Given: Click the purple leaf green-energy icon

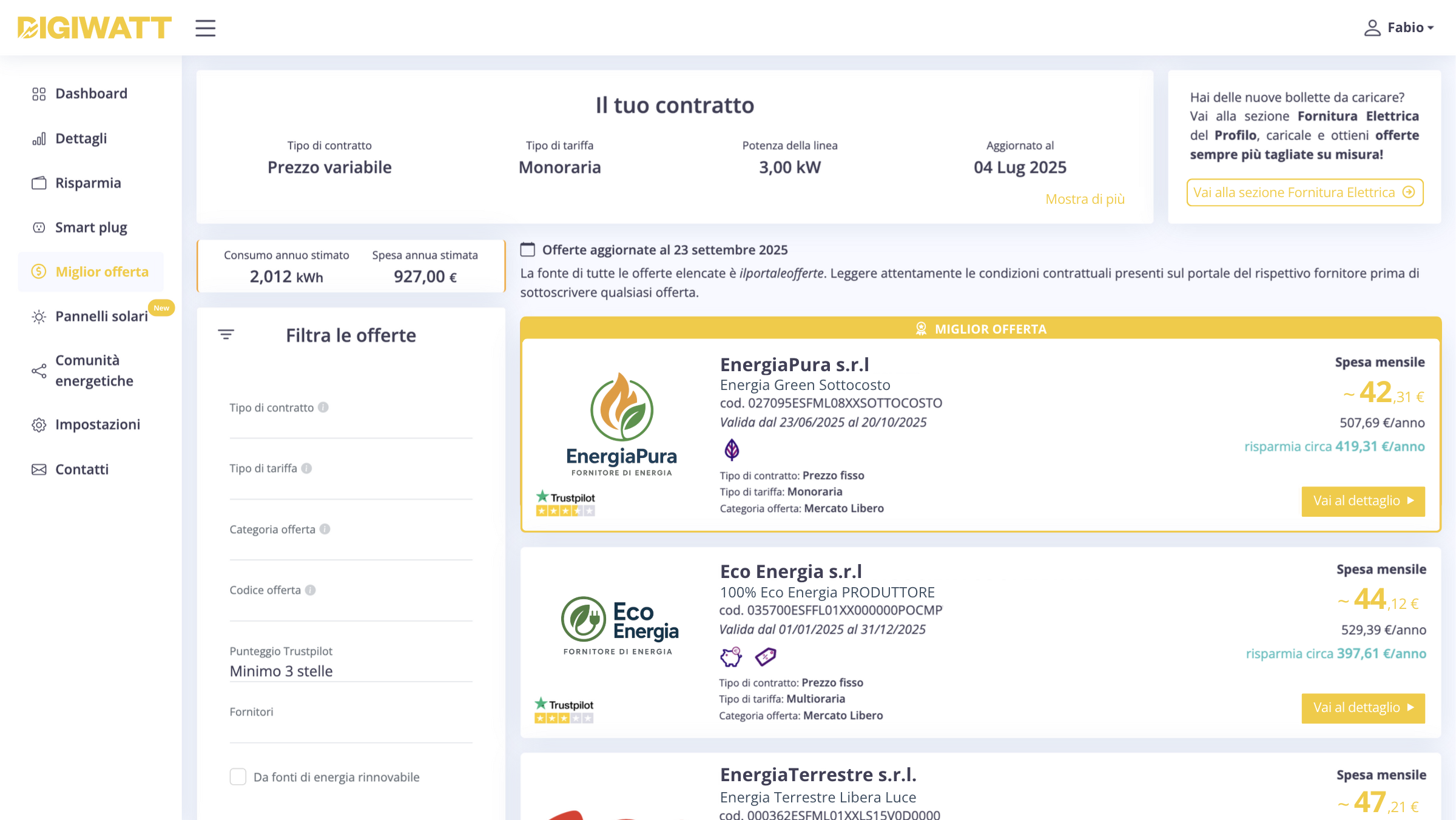Looking at the screenshot, I should coord(732,450).
